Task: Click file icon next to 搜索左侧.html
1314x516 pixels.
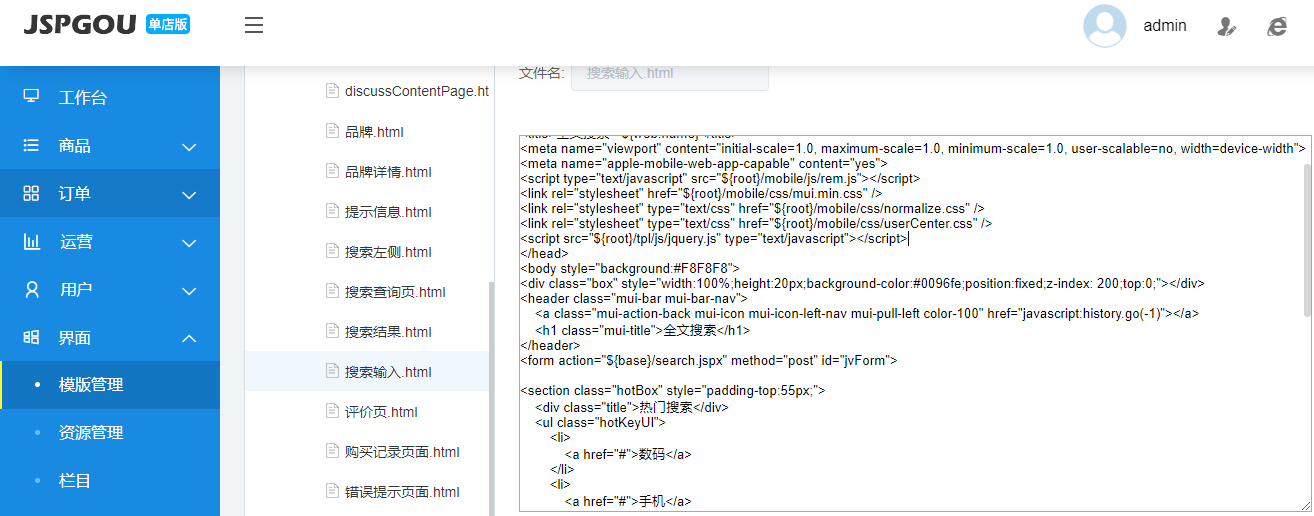Action: point(332,251)
